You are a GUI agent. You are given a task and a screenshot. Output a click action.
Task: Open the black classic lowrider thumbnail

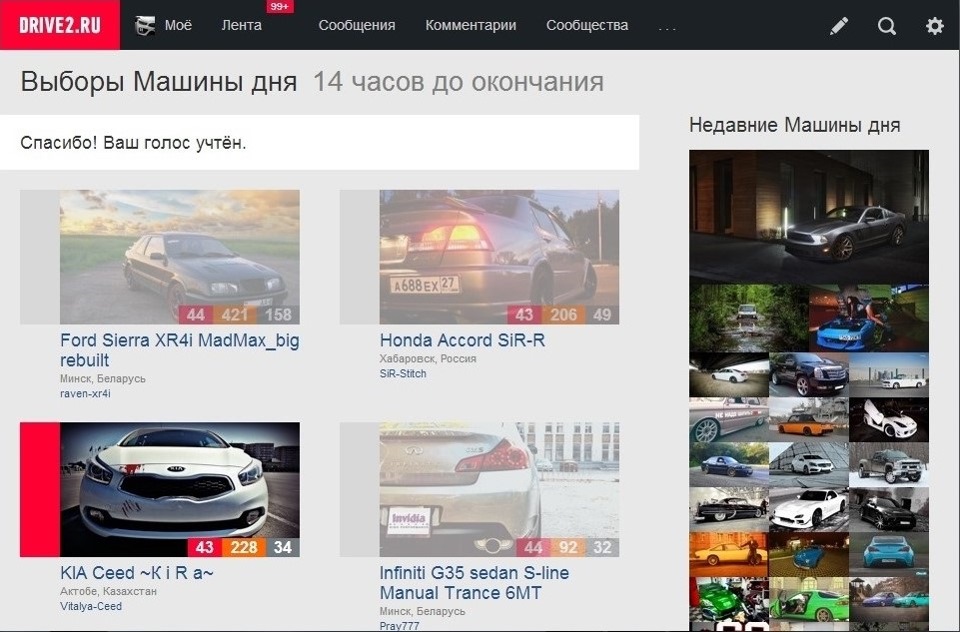(729, 510)
